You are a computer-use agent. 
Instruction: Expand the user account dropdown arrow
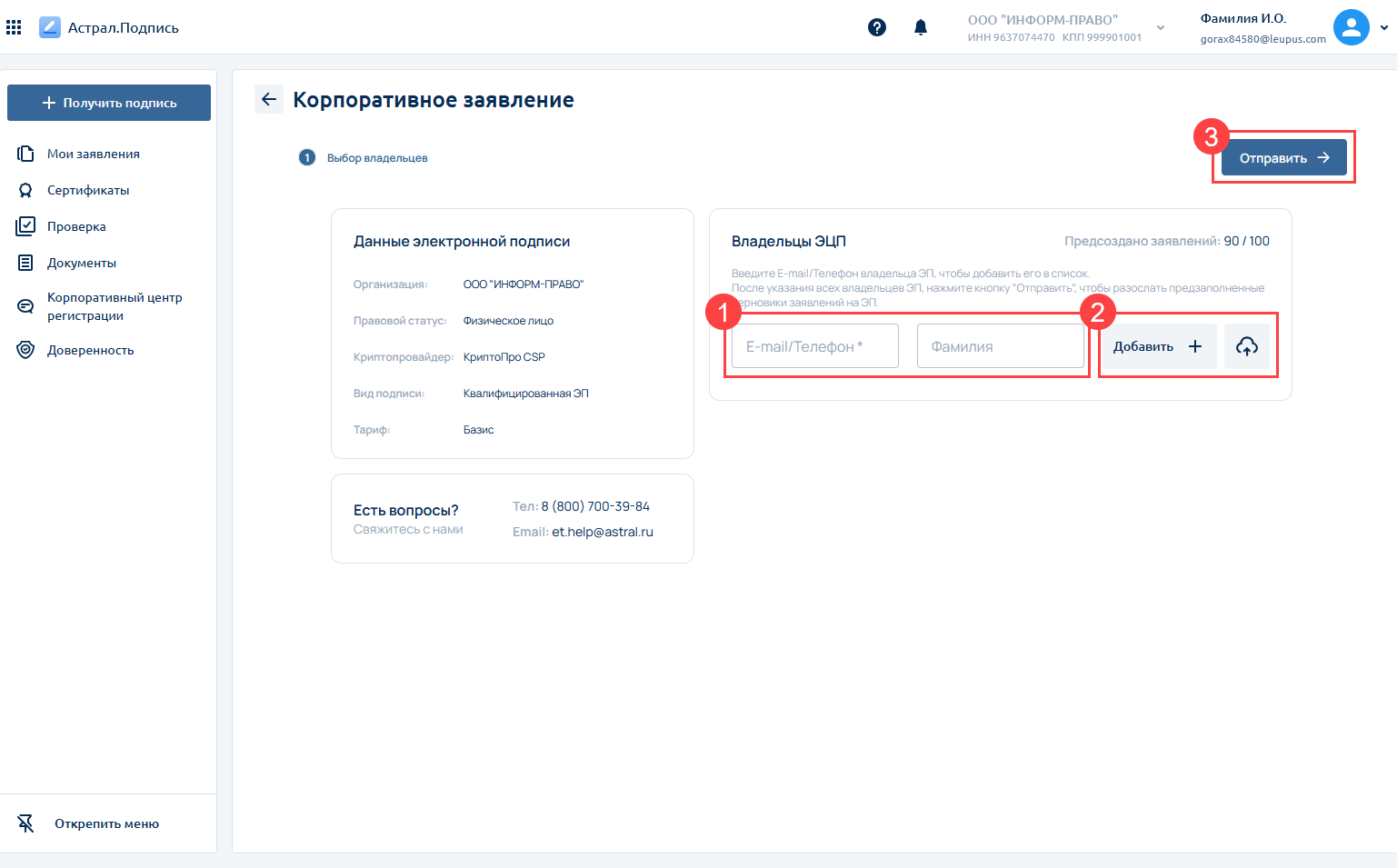1384,27
